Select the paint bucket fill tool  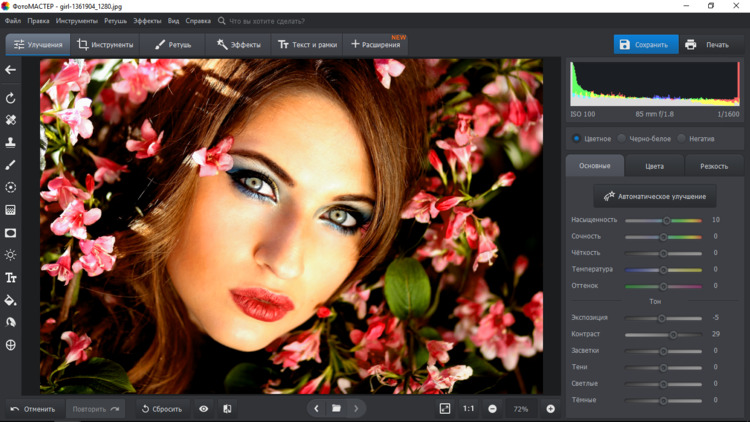coord(11,300)
